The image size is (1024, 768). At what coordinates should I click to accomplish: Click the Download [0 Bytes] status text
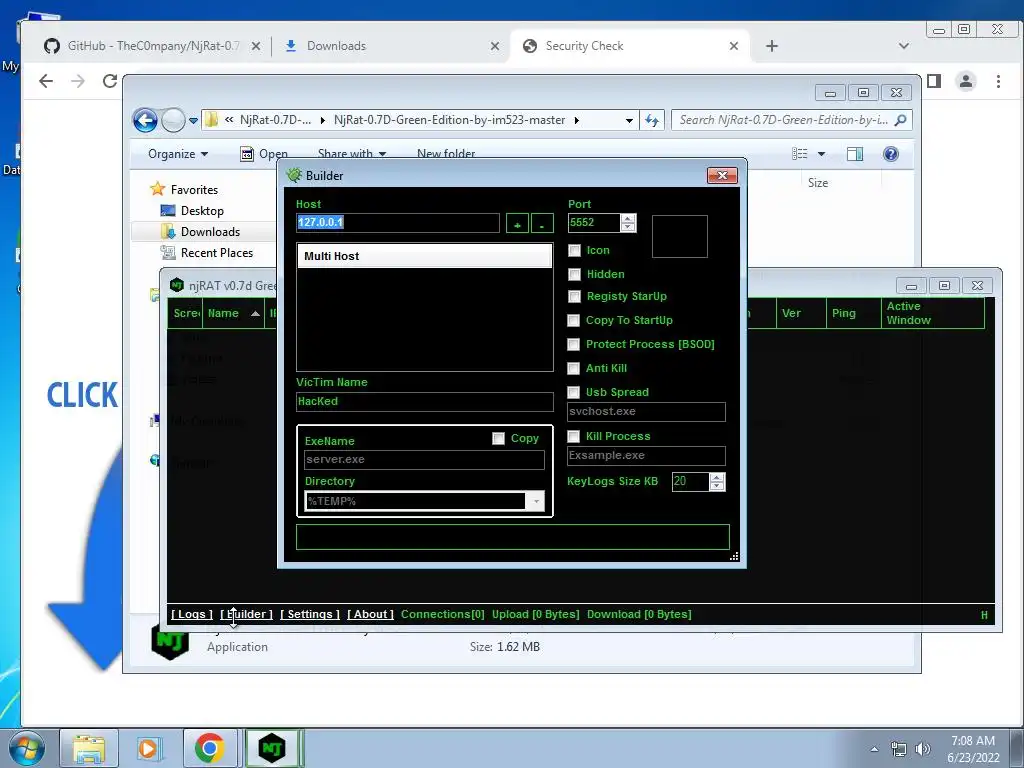tap(639, 614)
